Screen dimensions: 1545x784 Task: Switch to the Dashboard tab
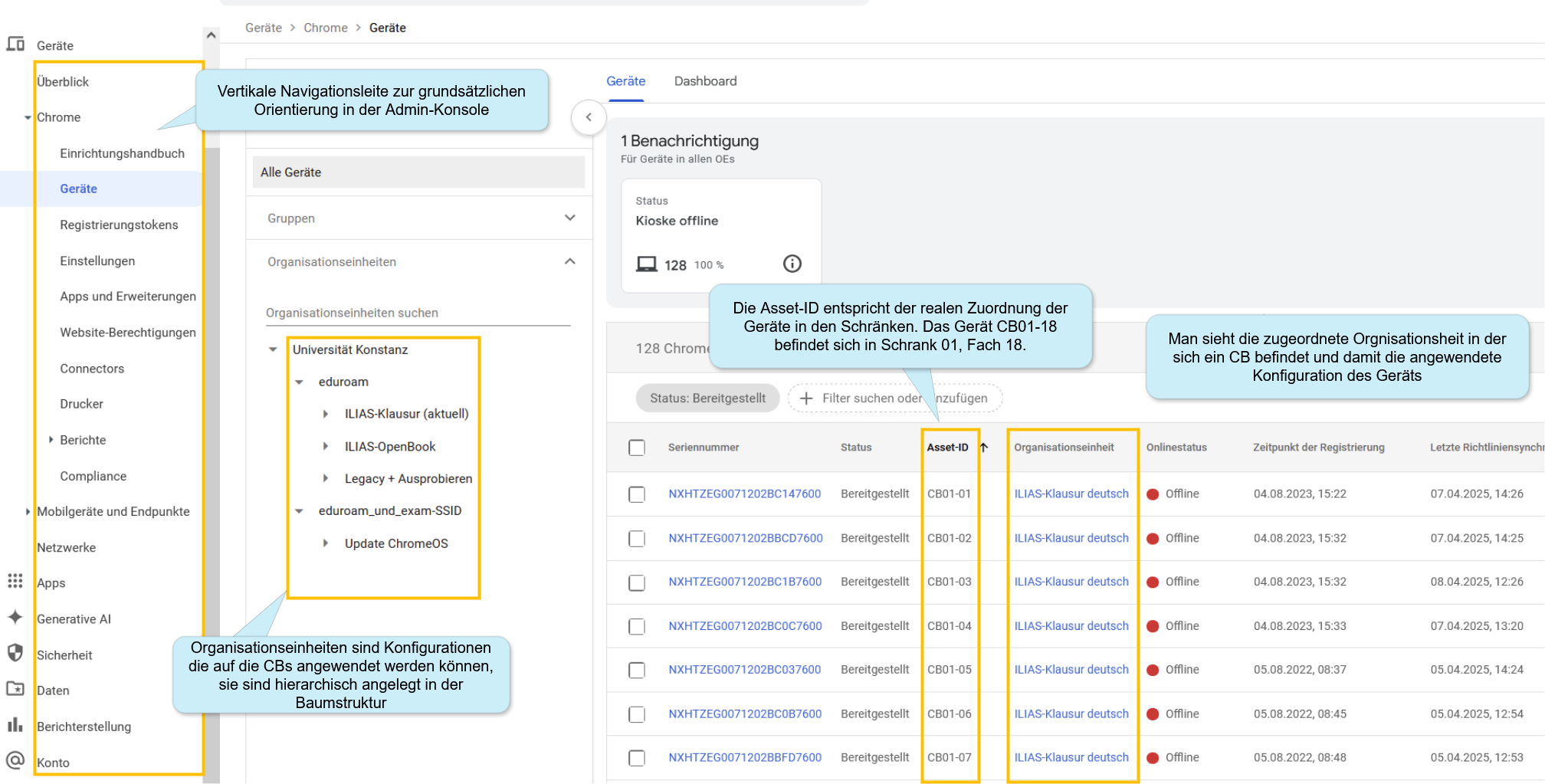(705, 81)
